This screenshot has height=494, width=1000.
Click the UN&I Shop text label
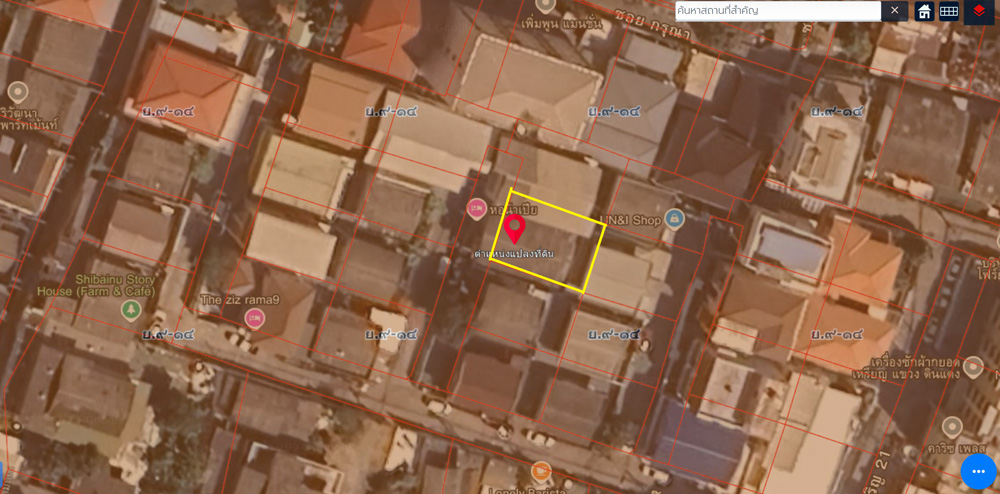631,219
